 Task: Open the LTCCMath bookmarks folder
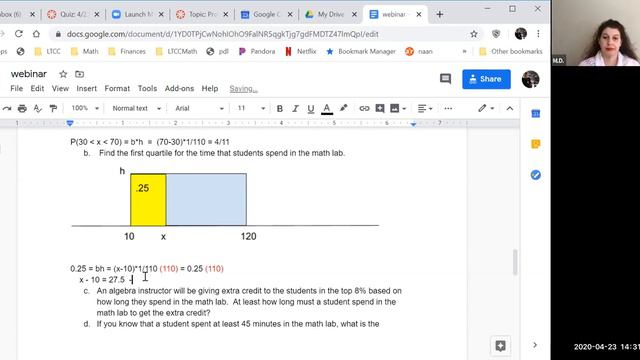(176, 51)
